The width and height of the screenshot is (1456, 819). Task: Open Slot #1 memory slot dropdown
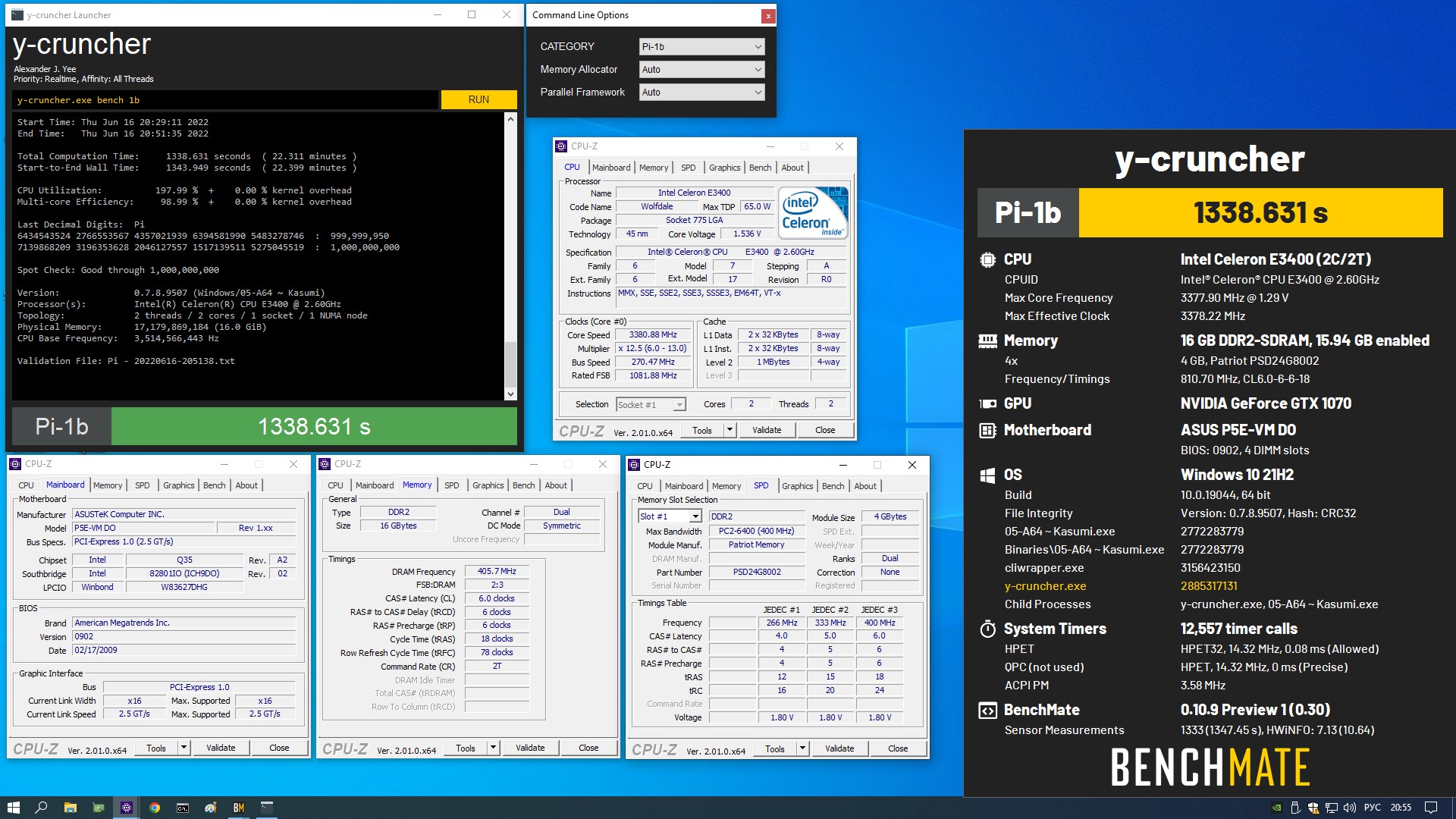[x=670, y=516]
